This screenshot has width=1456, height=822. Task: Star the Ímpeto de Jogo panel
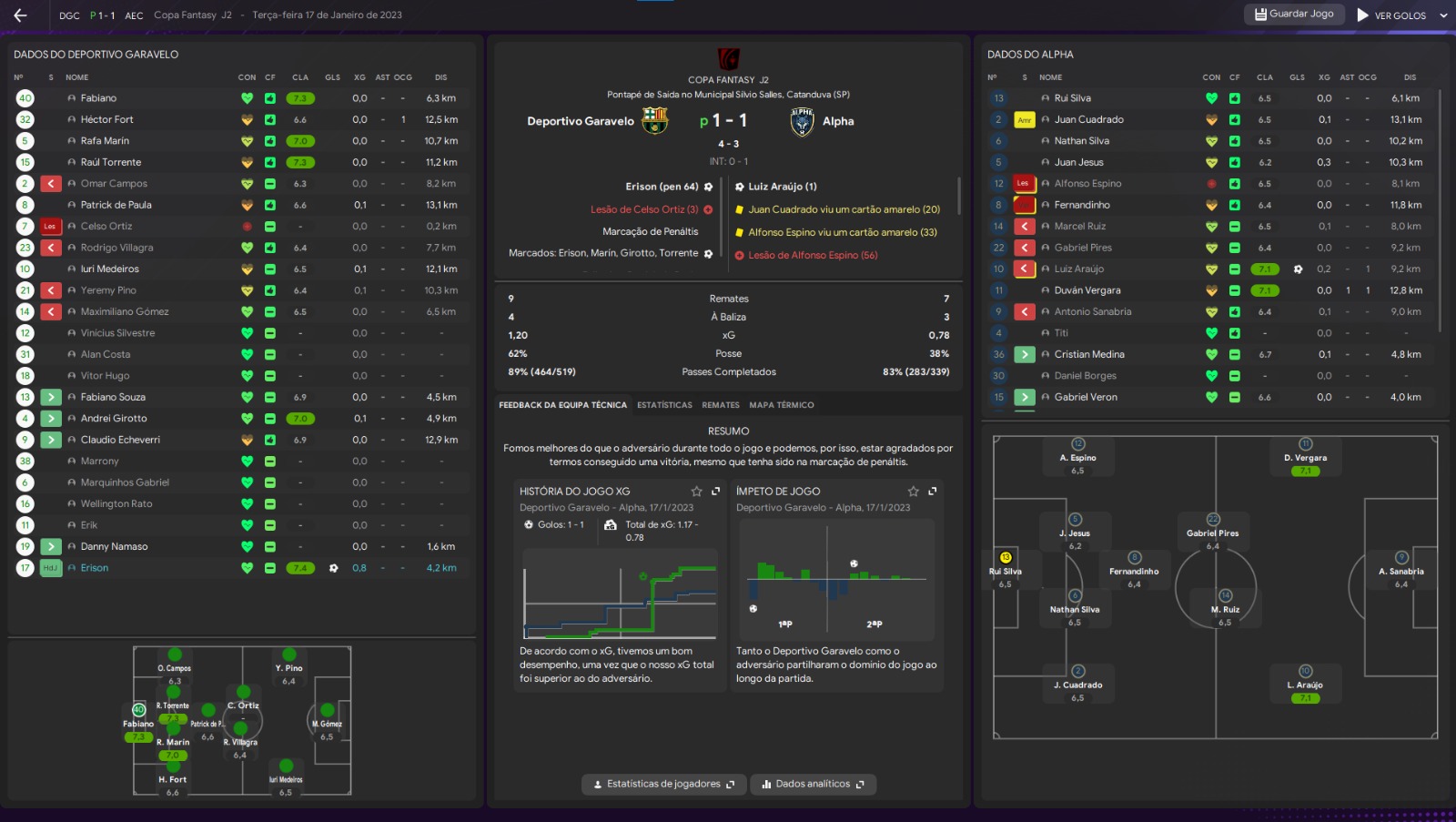pos(913,492)
